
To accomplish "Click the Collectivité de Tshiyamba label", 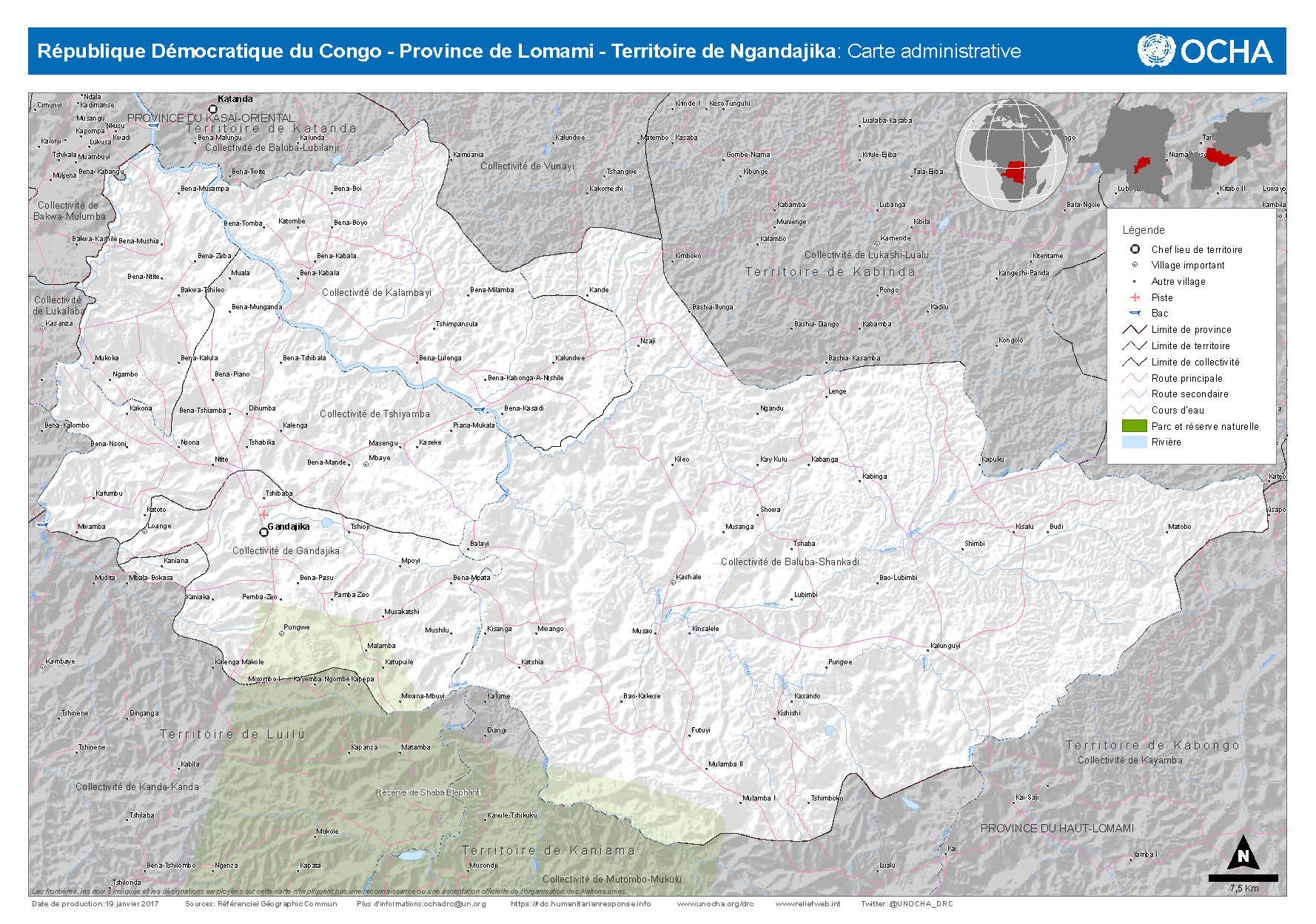I will [375, 414].
